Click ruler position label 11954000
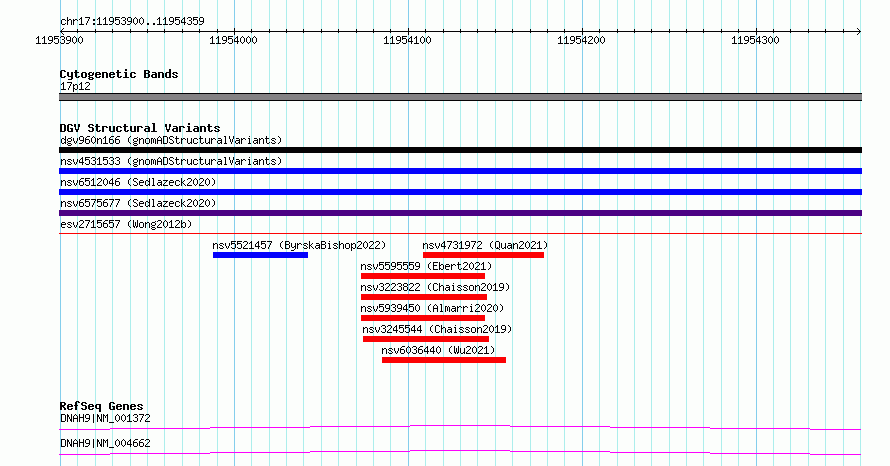Viewport: 890px width, 466px height. tap(233, 40)
